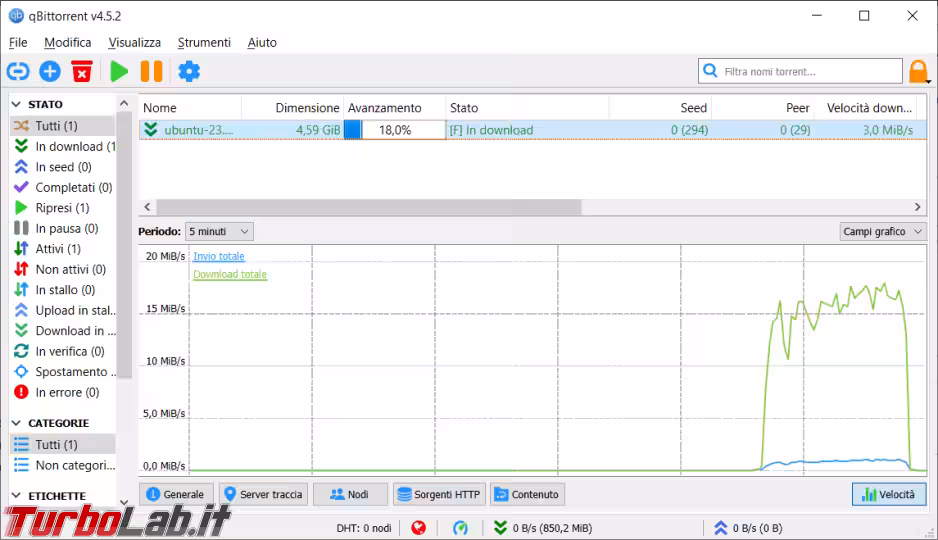This screenshot has width=938, height=540.
Task: Click the Invio totale graph legend link
Action: click(x=219, y=257)
